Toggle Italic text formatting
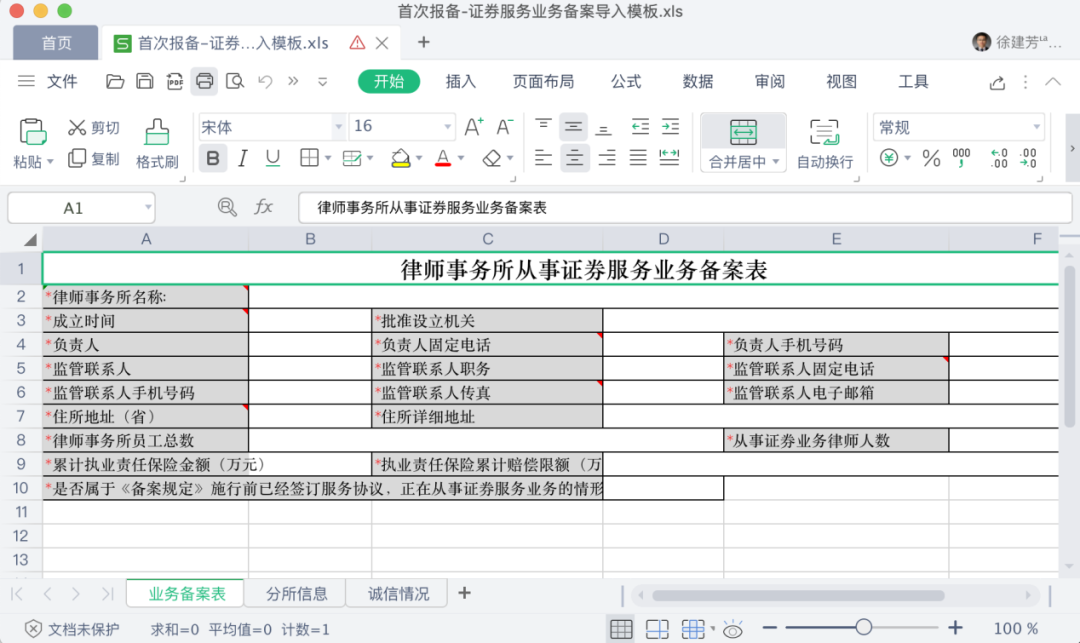The image size is (1080, 643). tap(242, 158)
